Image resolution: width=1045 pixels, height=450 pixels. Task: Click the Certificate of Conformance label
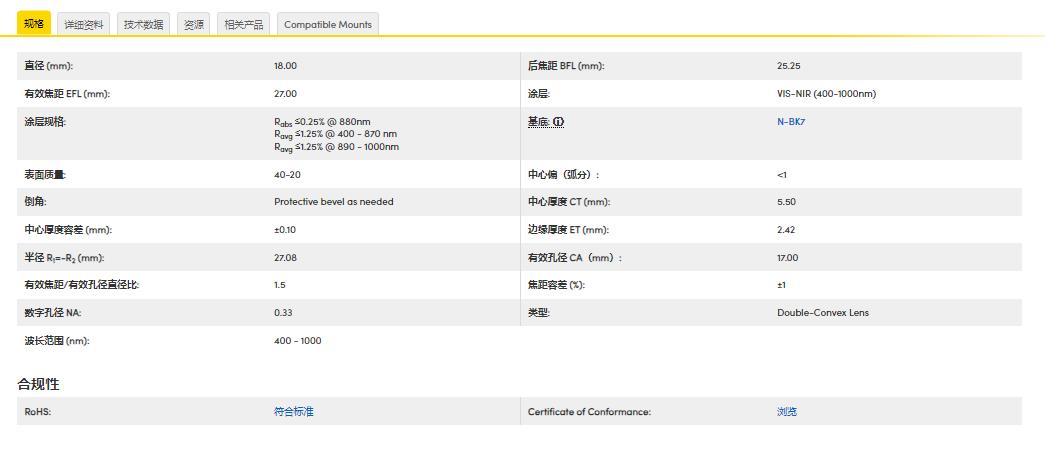coord(589,411)
